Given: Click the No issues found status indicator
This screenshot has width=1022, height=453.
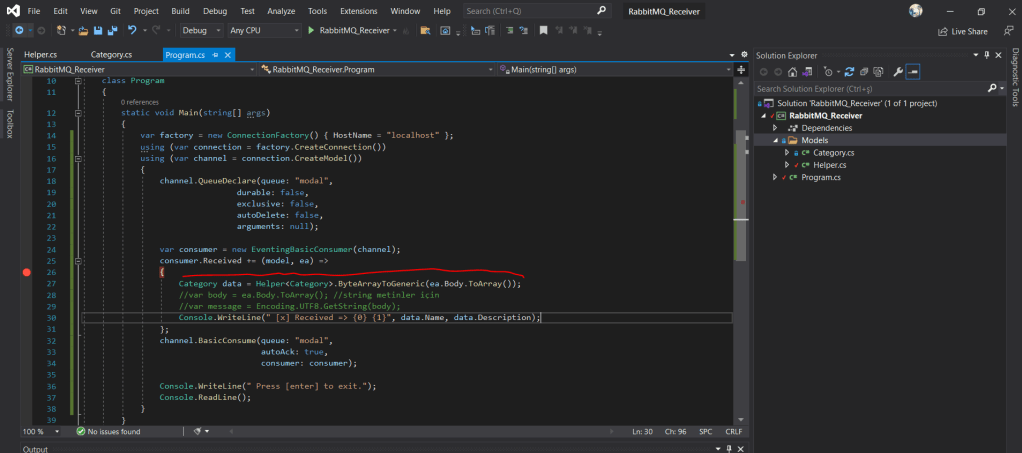Looking at the screenshot, I should coord(110,431).
